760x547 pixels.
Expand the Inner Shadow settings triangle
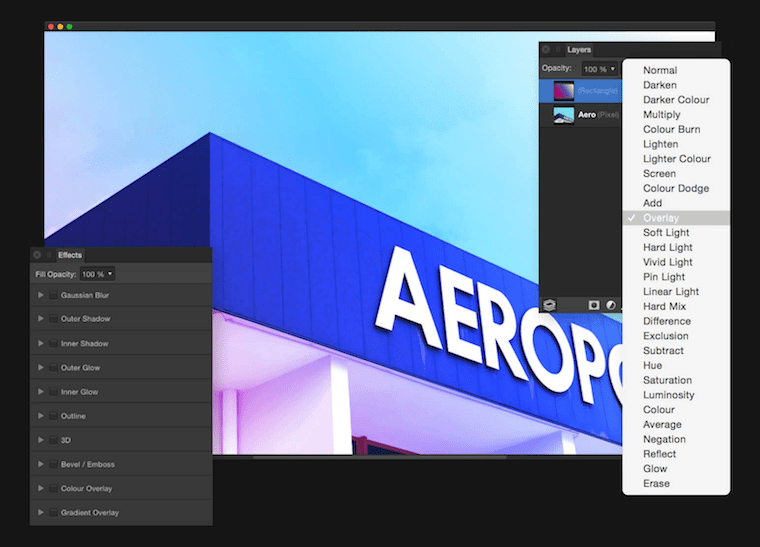(x=41, y=344)
